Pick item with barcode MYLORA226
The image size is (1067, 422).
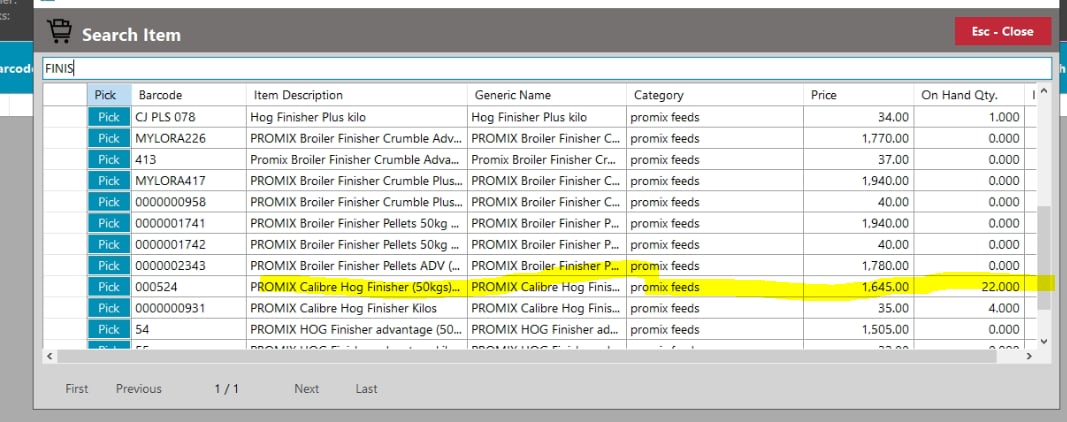click(x=108, y=138)
